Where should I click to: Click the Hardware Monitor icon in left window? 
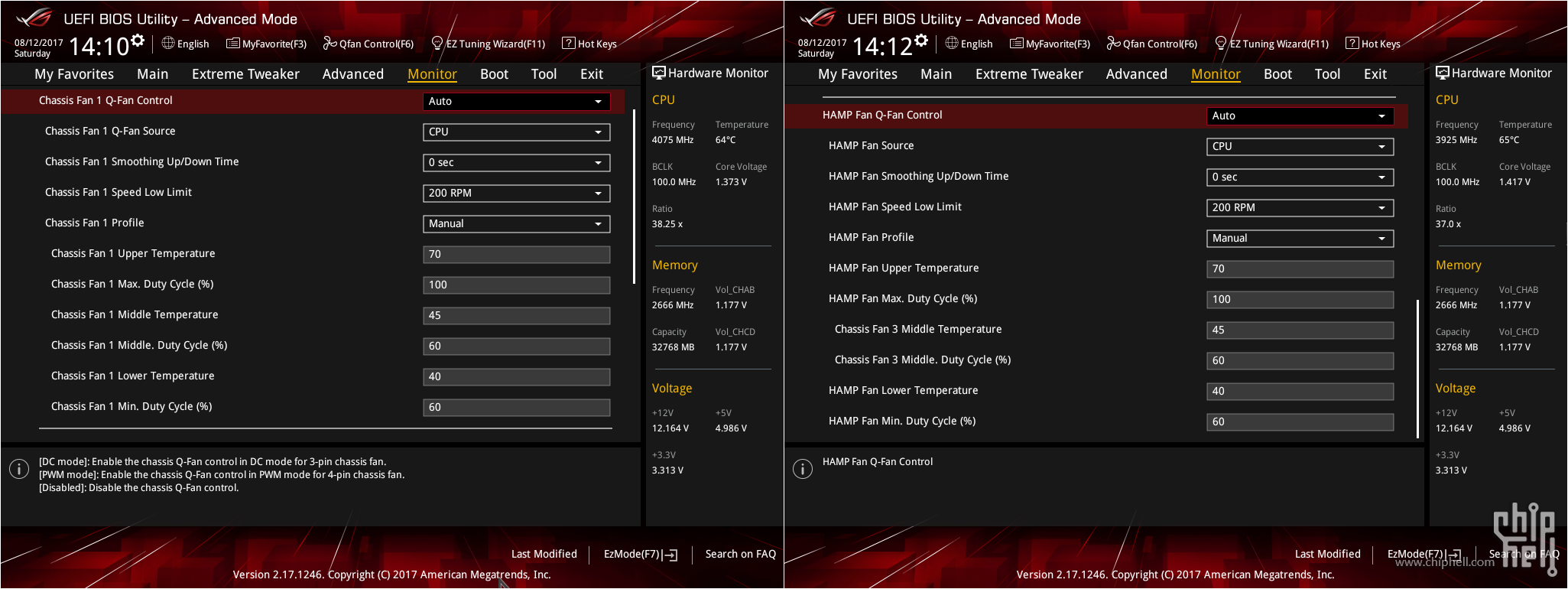point(658,73)
